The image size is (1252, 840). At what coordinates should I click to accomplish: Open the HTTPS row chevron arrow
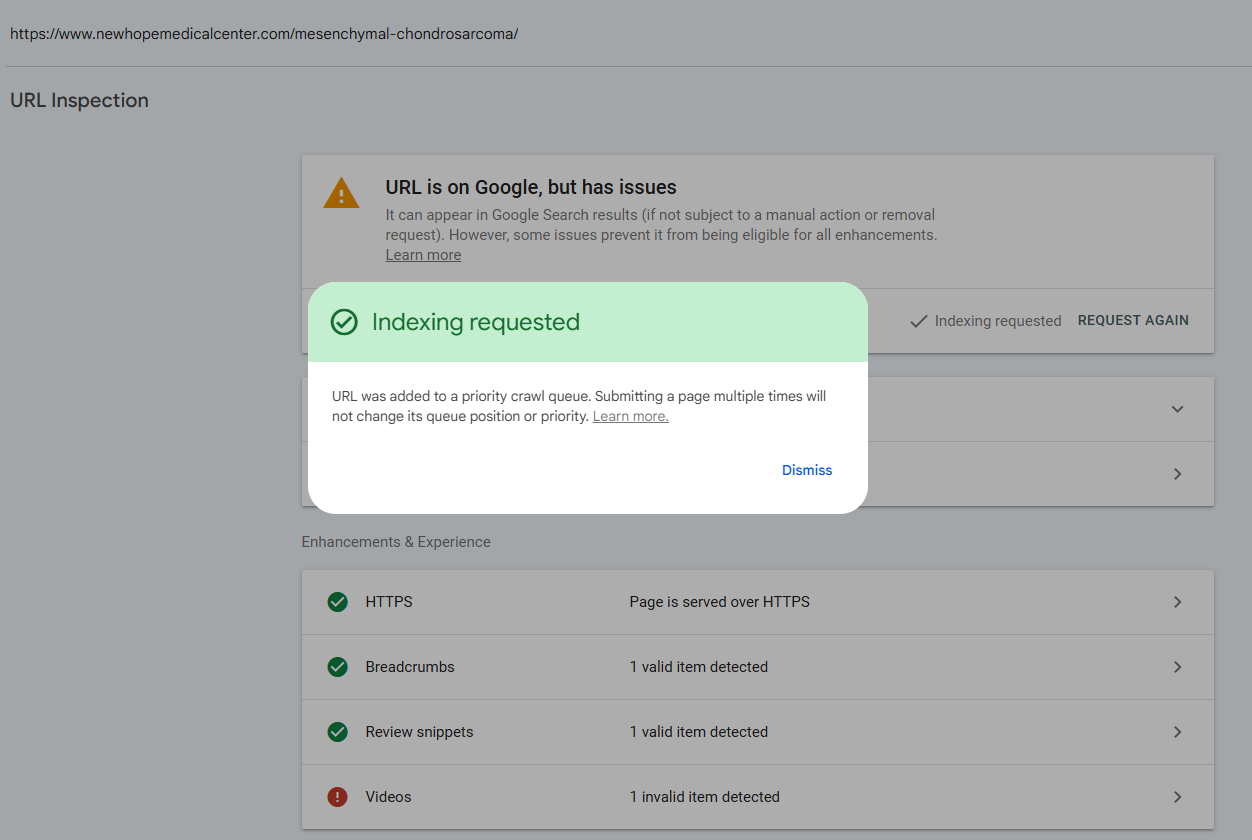pyautogui.click(x=1177, y=602)
